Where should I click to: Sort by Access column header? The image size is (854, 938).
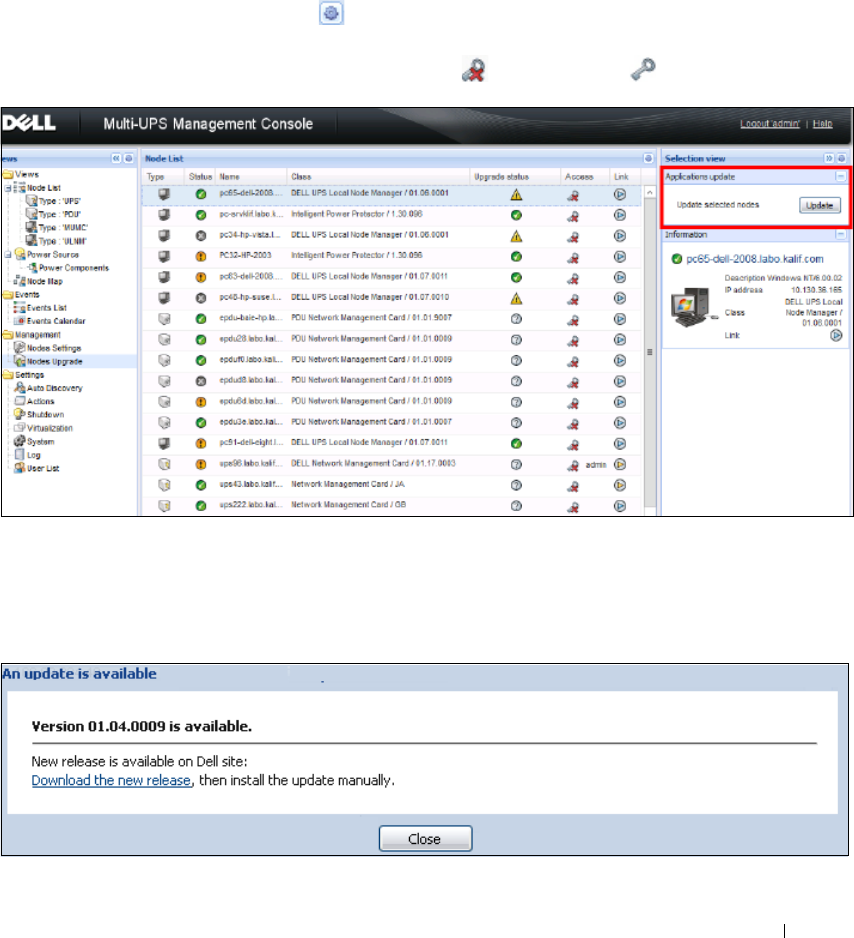[x=585, y=176]
